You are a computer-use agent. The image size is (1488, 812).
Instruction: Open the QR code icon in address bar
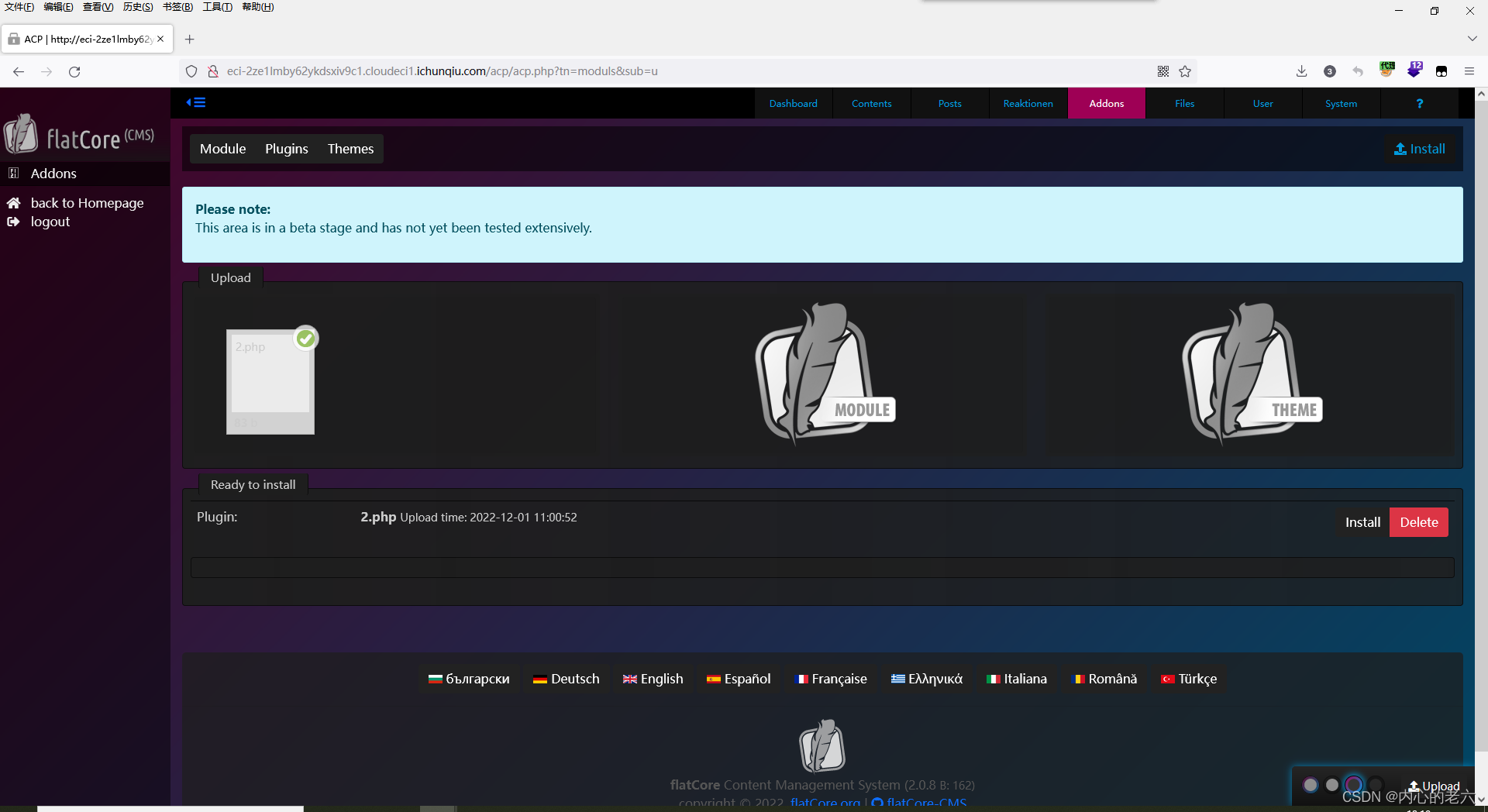tap(1163, 71)
